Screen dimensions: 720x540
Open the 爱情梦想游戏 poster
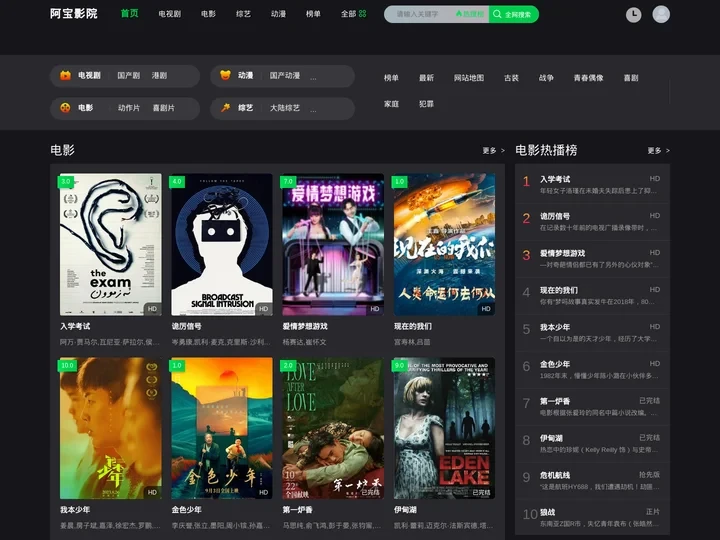(333, 244)
